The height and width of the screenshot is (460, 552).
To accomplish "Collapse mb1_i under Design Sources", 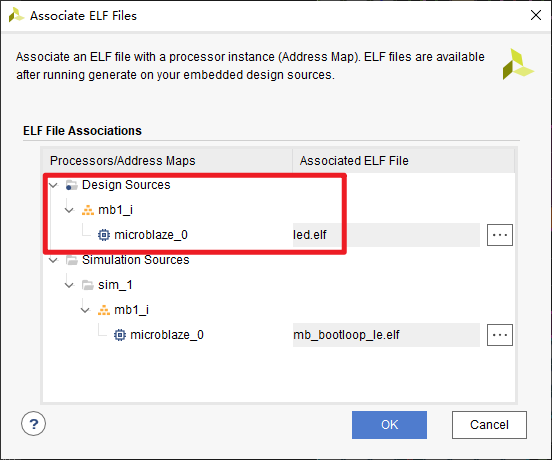I will click(69, 210).
